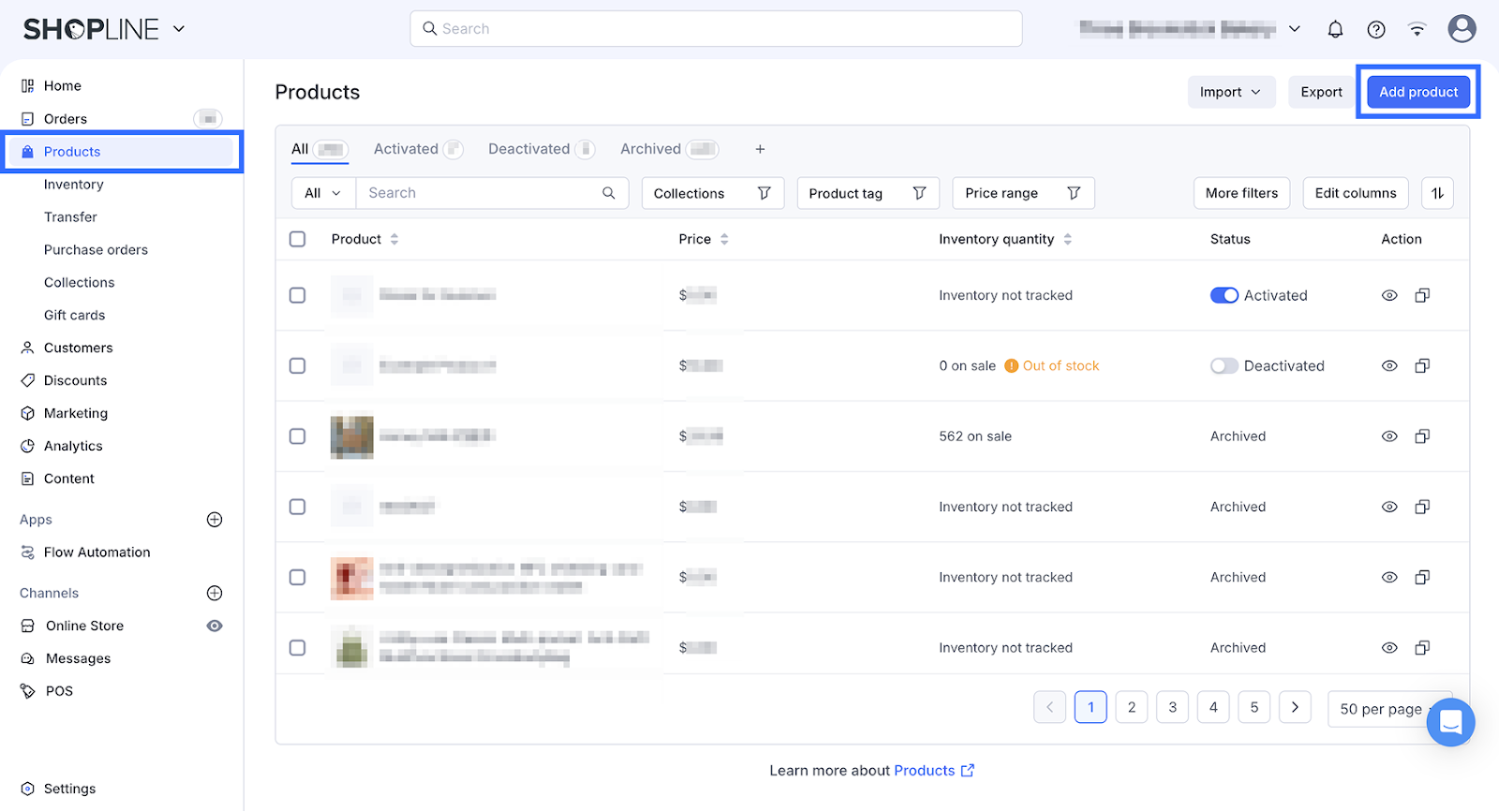
Task: Open Inventory in the sidebar
Action: (74, 185)
